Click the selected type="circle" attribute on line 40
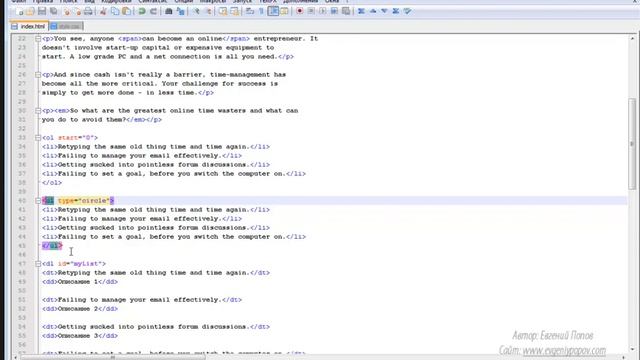This screenshot has width=640, height=360. tap(84, 200)
